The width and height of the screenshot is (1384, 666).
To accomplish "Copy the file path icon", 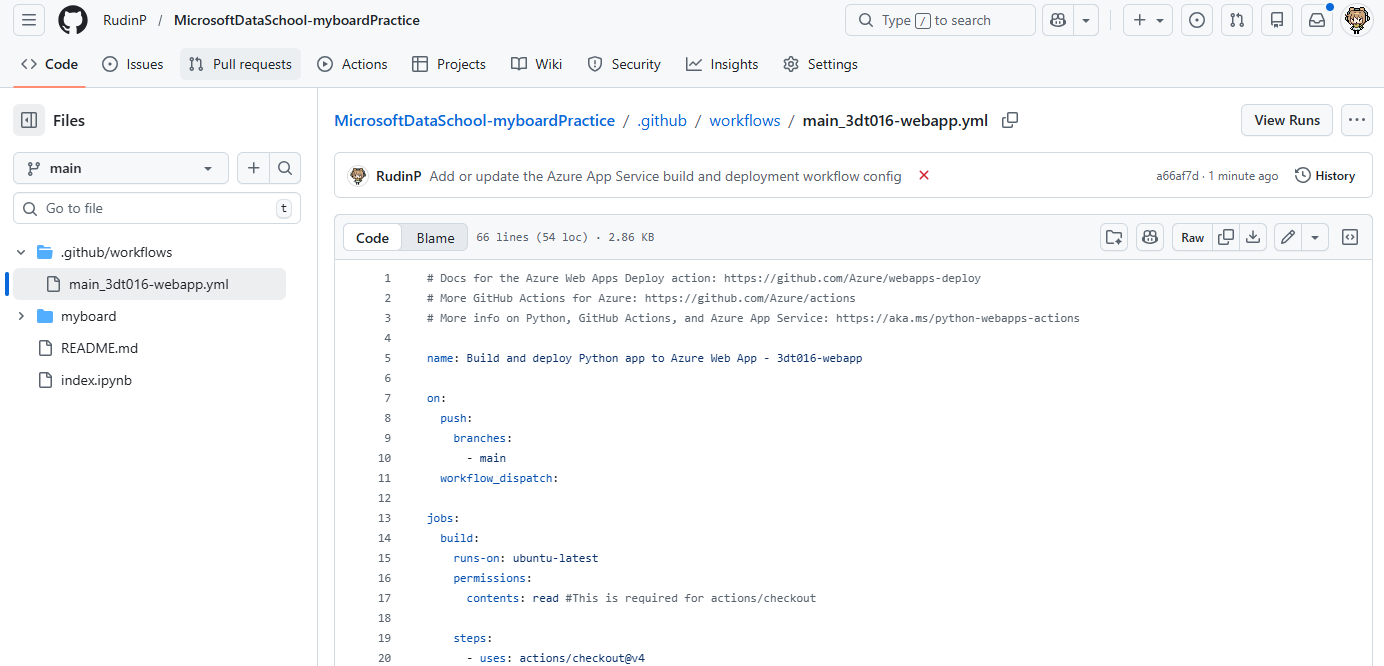I will [1010, 120].
